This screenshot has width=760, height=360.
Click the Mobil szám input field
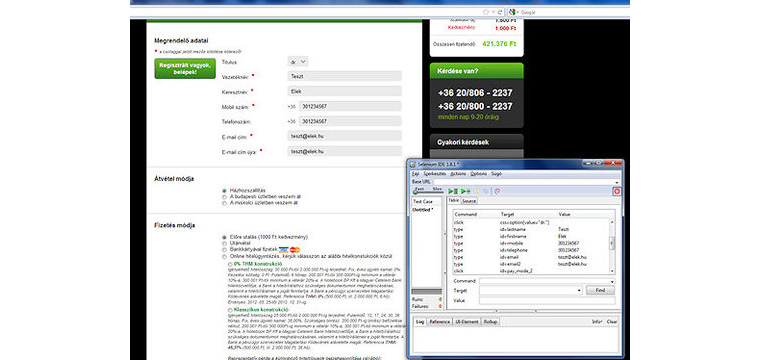(x=350, y=106)
